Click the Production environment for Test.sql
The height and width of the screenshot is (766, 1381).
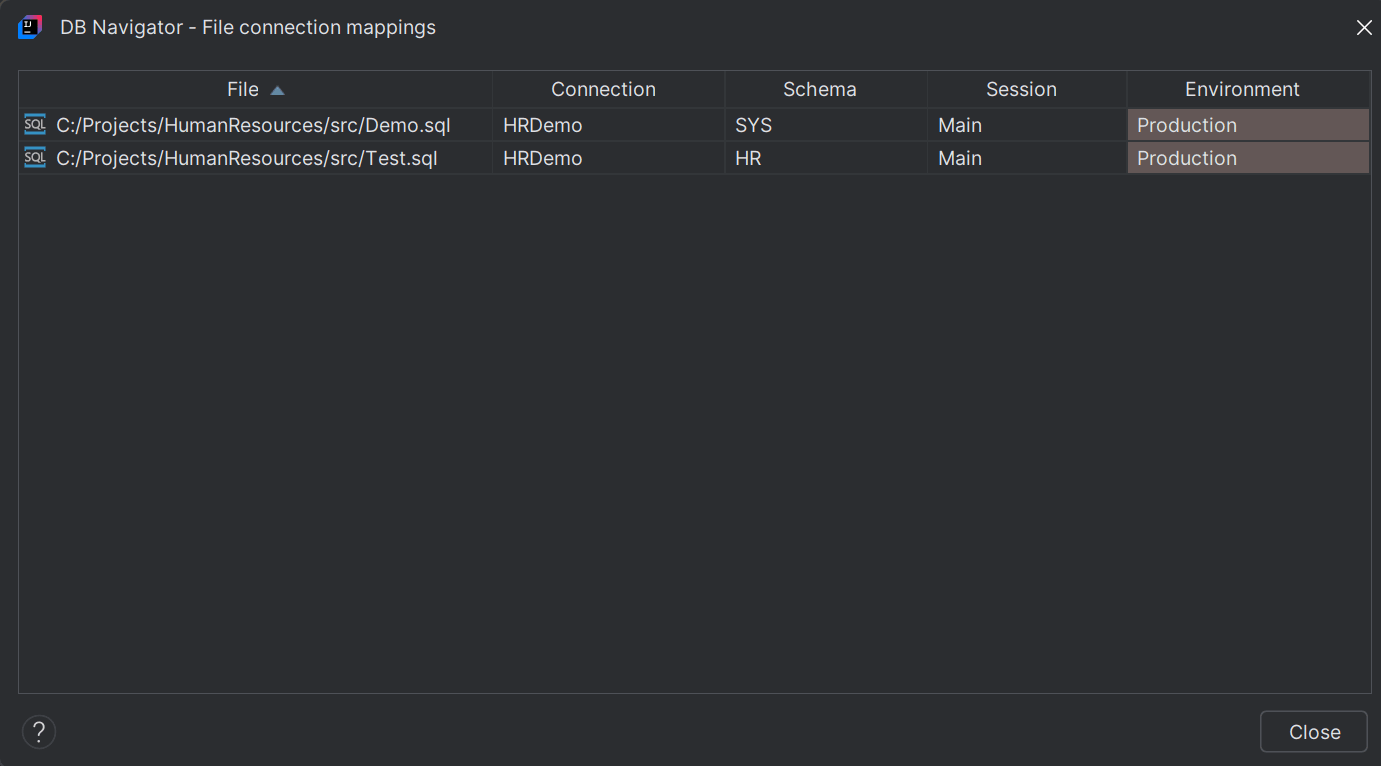point(1187,158)
